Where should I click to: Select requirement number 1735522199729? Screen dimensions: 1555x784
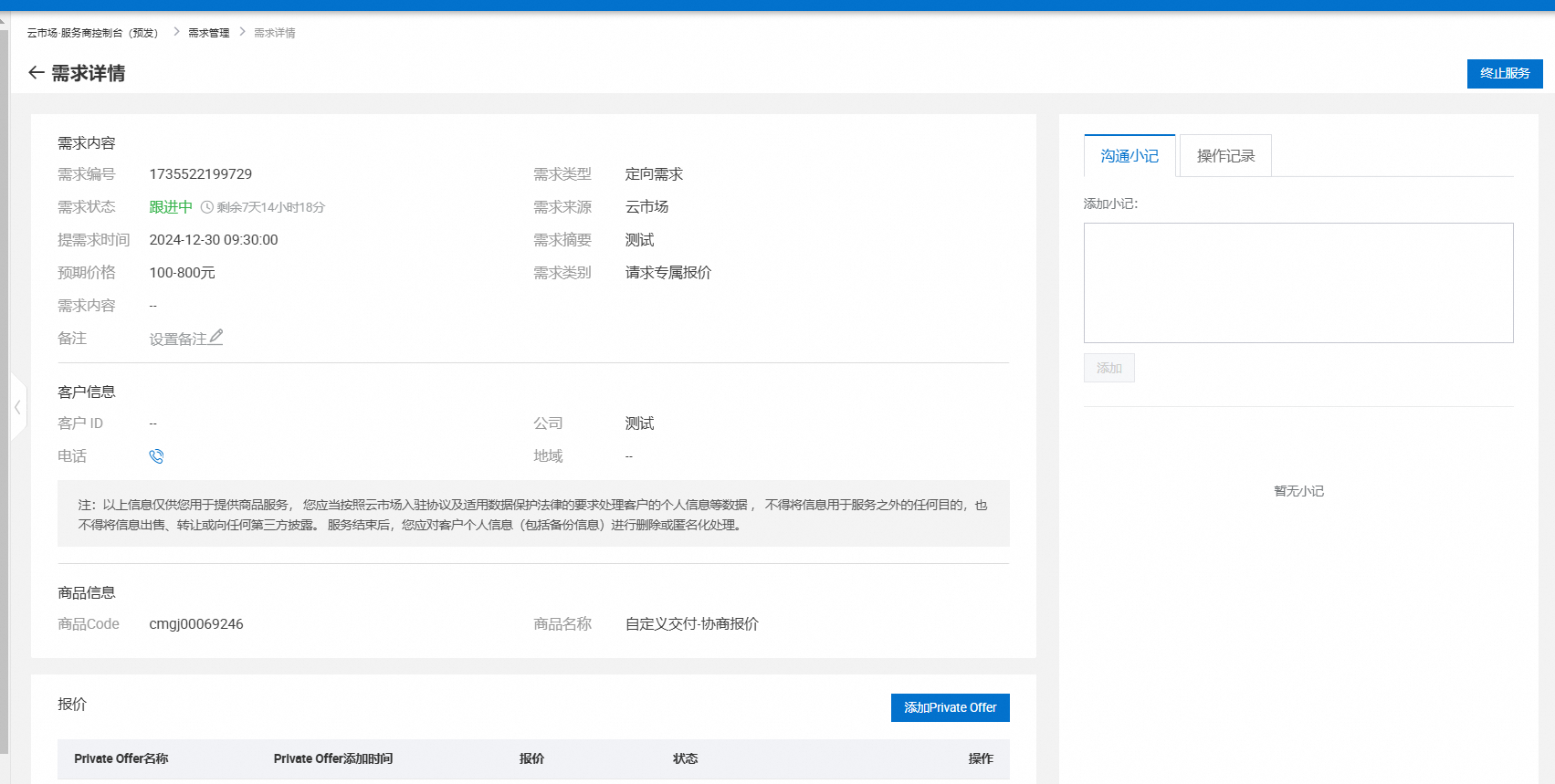pos(201,174)
